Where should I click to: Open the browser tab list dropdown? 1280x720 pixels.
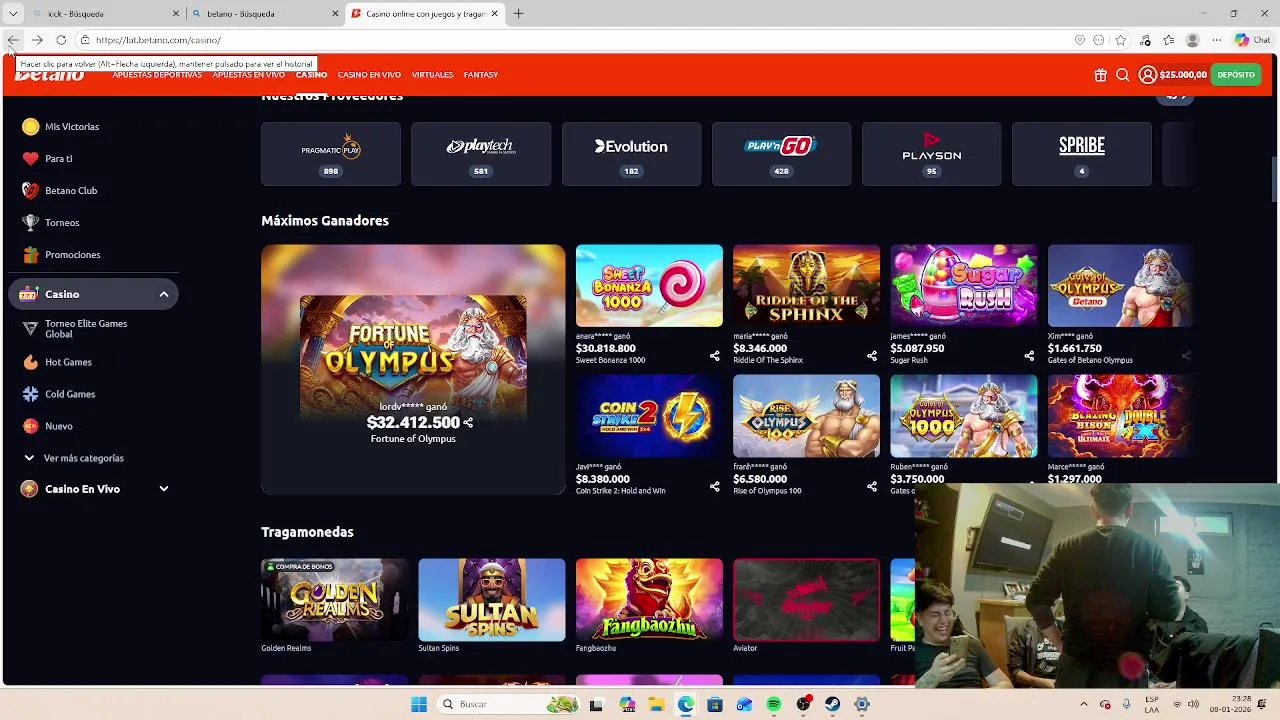13,14
